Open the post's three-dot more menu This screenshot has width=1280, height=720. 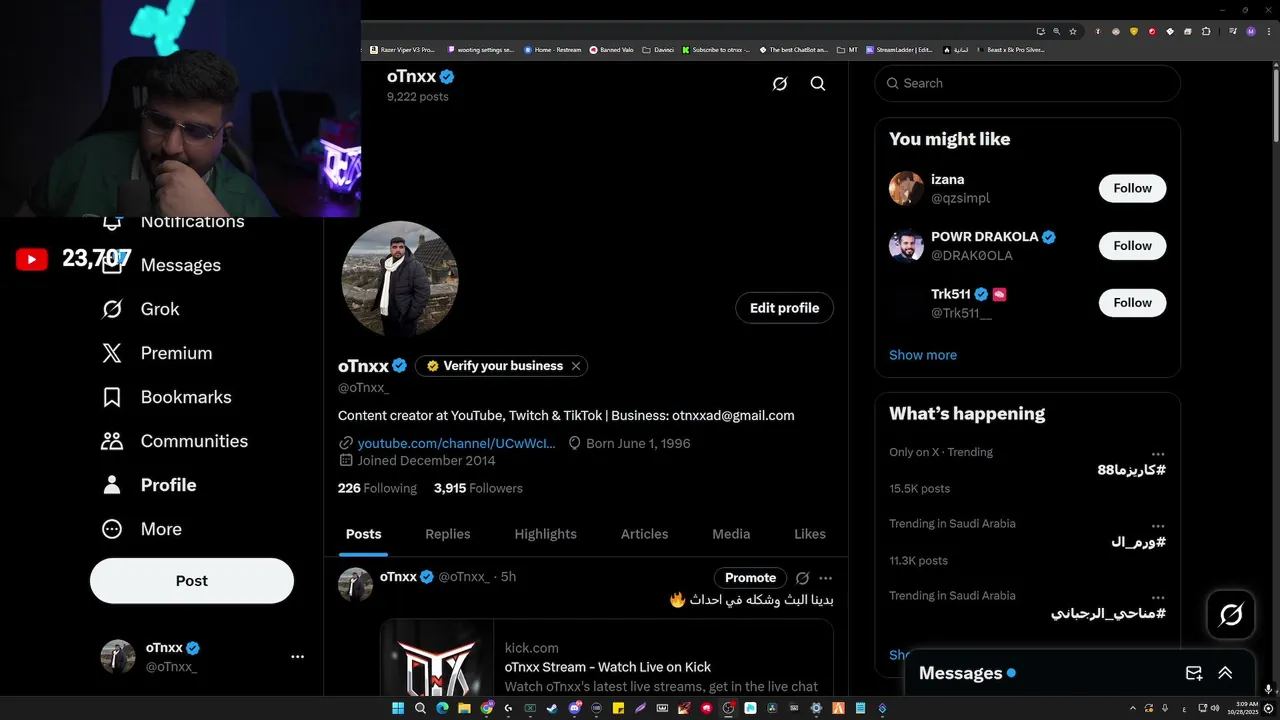[x=825, y=578]
